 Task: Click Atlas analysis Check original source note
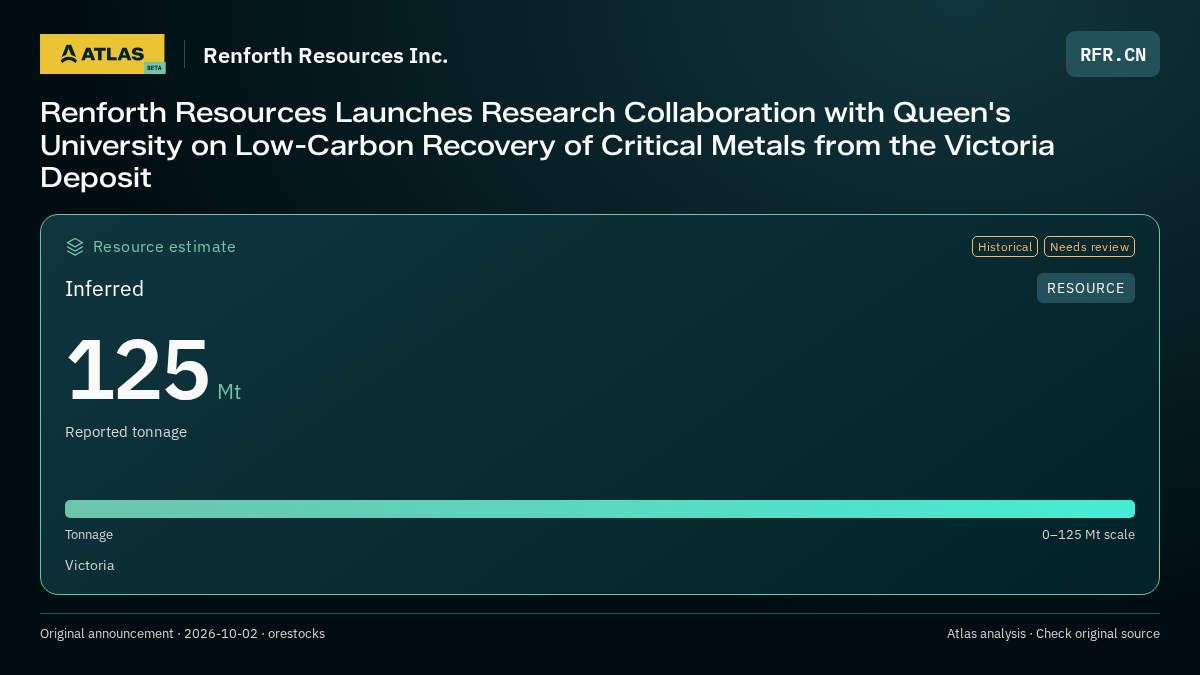coord(1053,634)
